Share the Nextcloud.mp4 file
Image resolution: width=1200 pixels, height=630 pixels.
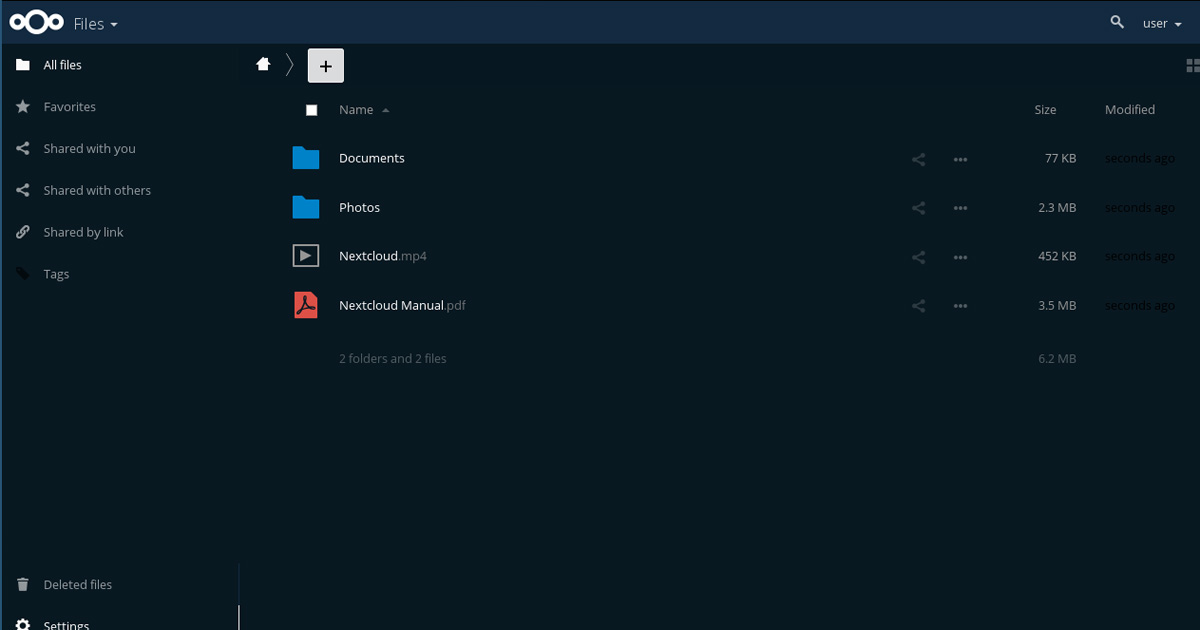click(919, 257)
